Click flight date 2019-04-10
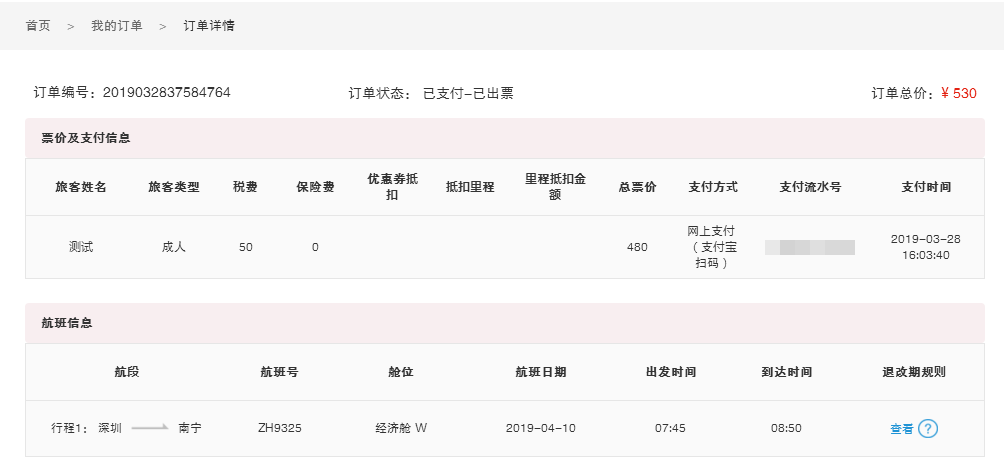 tap(541, 428)
